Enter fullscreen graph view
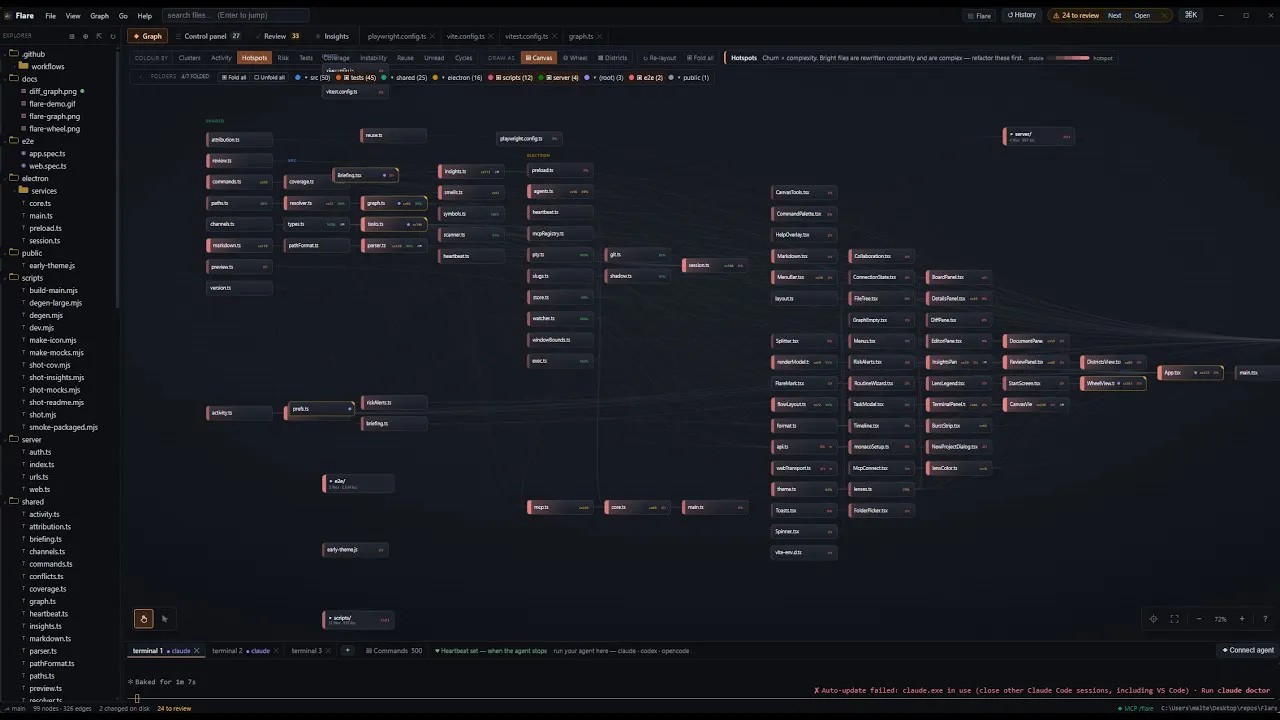 (x=1174, y=619)
